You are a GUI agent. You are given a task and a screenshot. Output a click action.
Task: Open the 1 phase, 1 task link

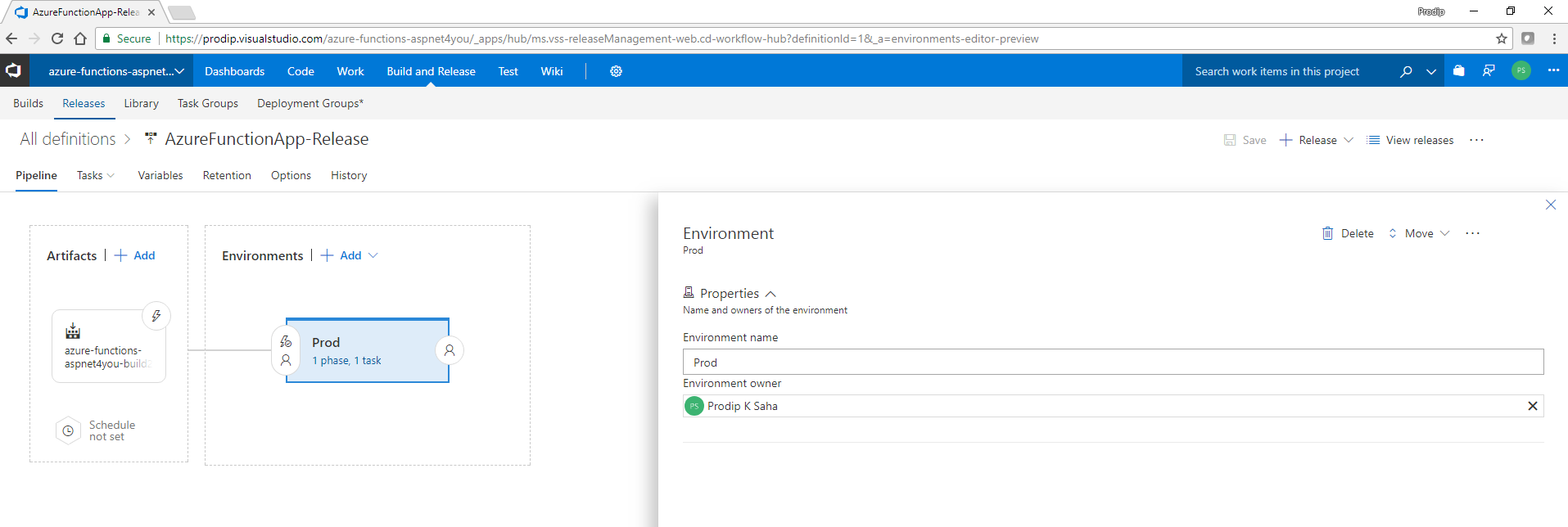point(346,361)
